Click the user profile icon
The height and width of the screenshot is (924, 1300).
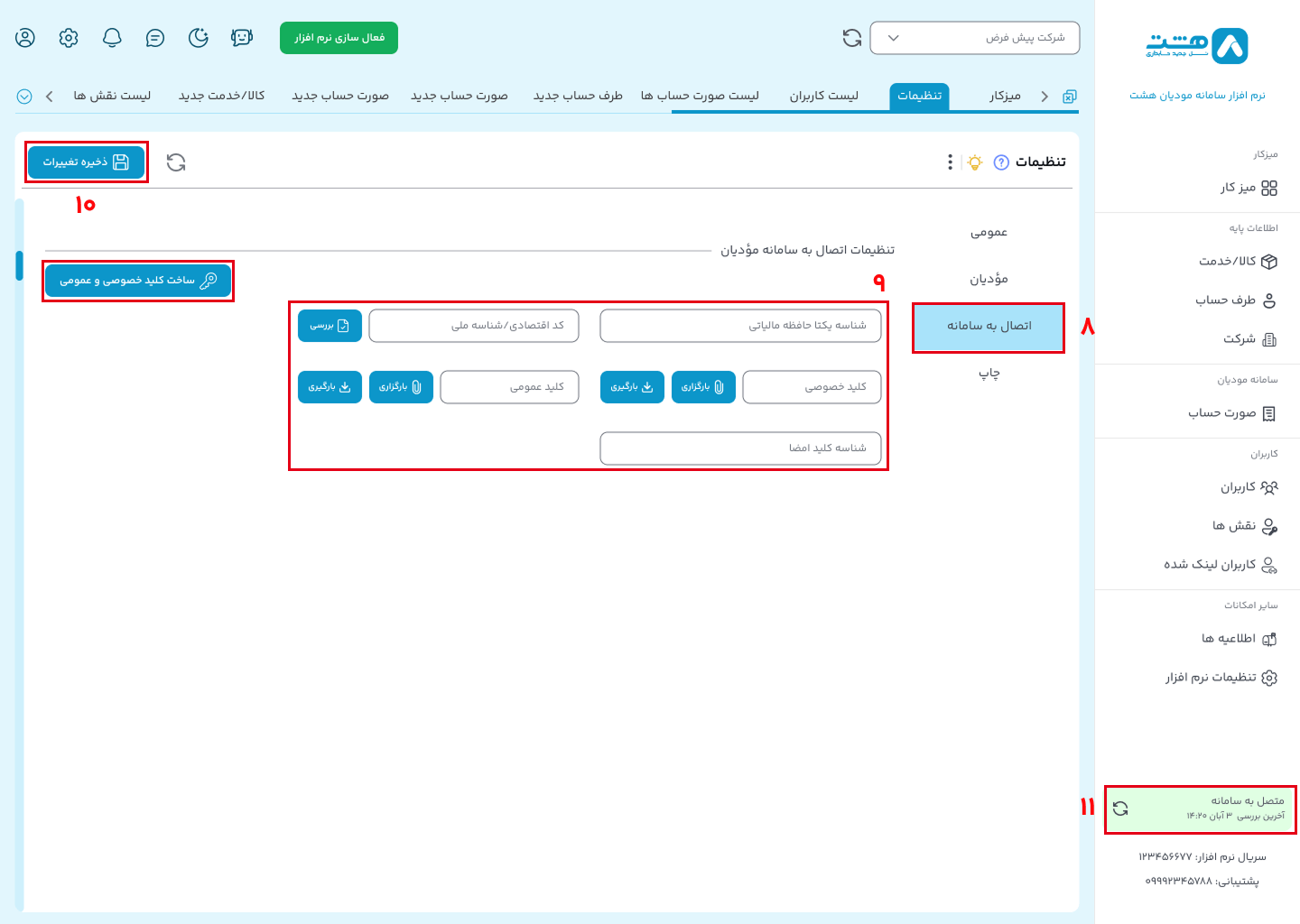pyautogui.click(x=25, y=38)
